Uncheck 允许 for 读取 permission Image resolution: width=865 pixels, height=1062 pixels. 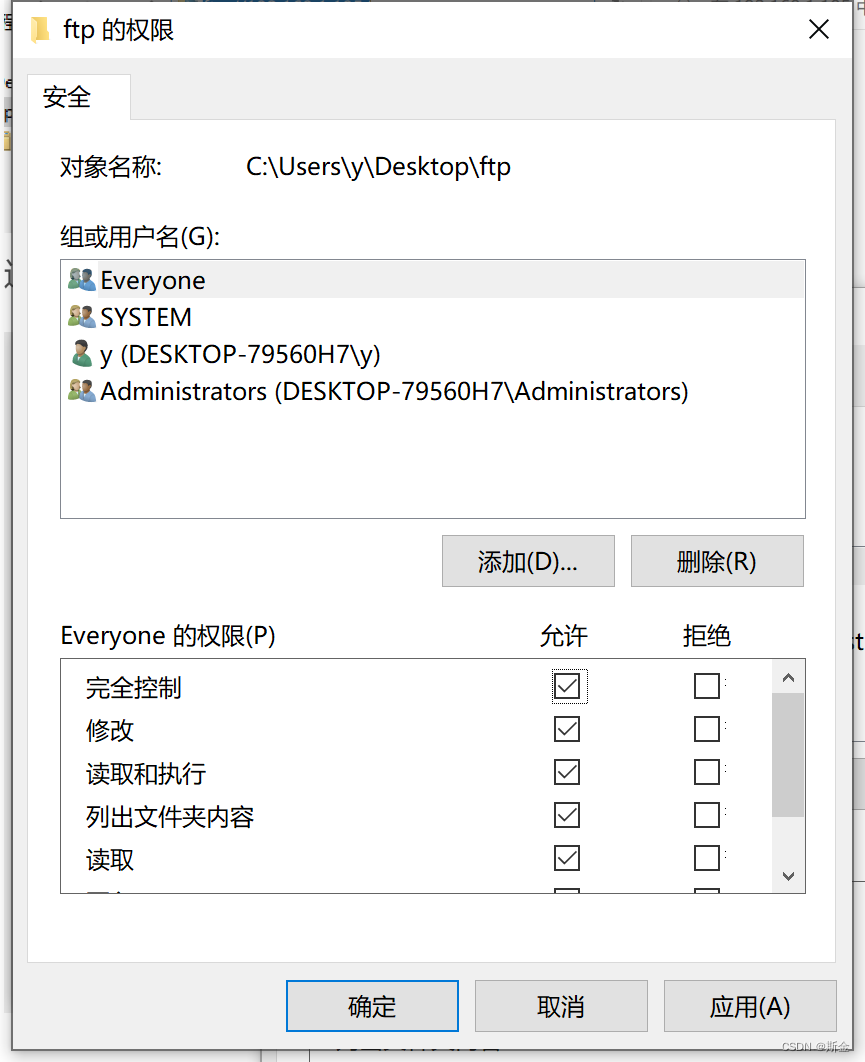[567, 858]
